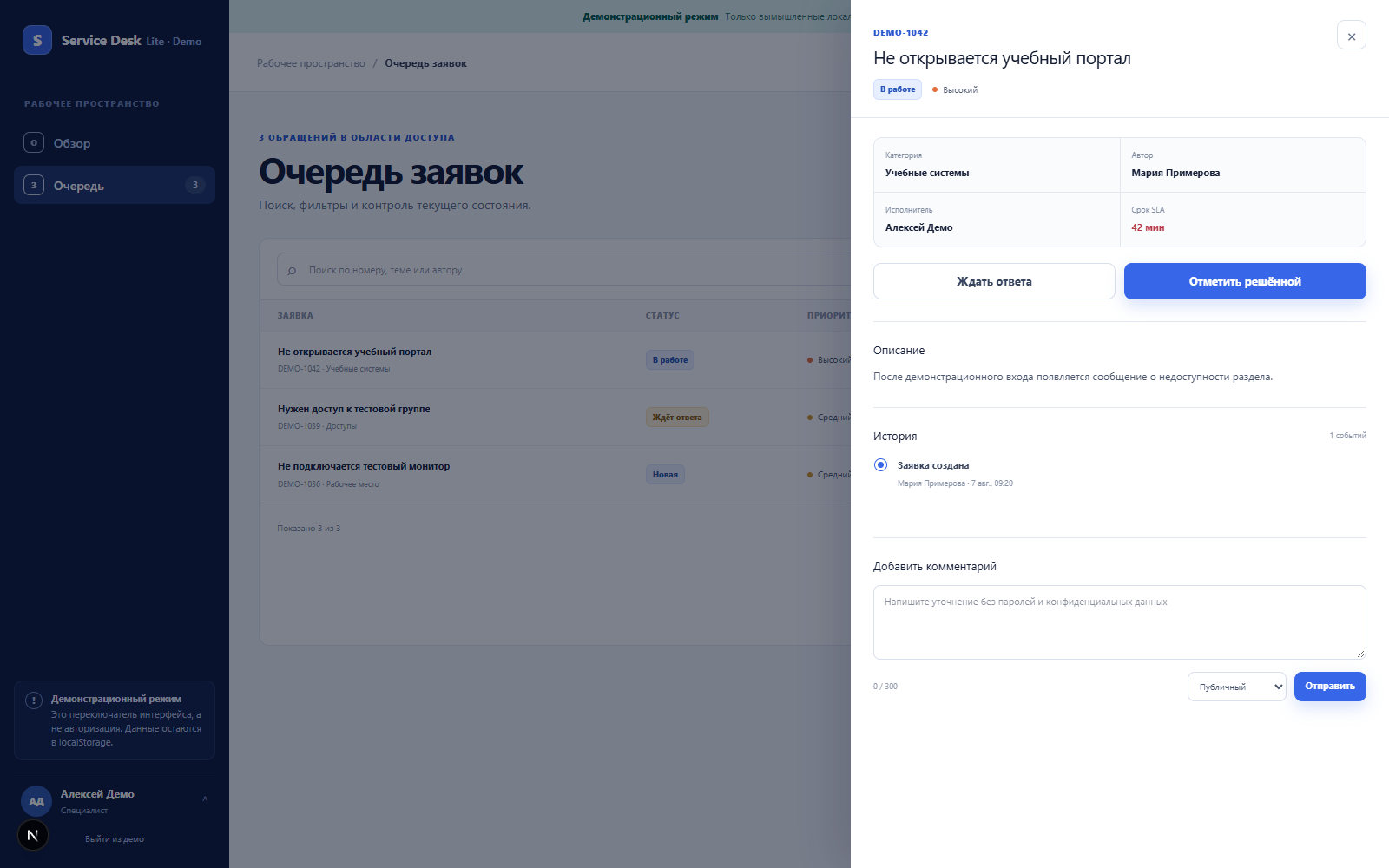The width and height of the screenshot is (1389, 868).
Task: Focus the Добавить комментарий textarea
Action: 1120,622
